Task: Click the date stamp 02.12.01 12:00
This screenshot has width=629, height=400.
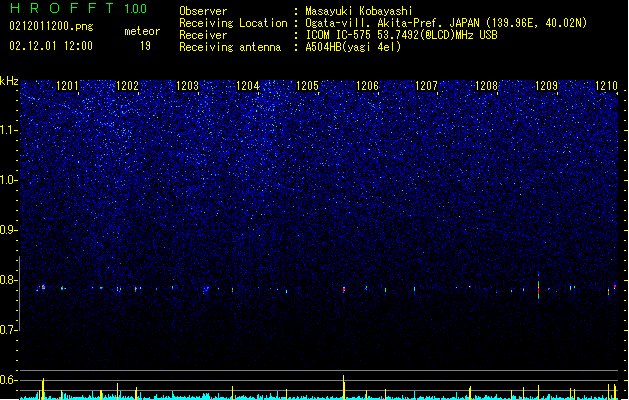Action: pyautogui.click(x=51, y=46)
